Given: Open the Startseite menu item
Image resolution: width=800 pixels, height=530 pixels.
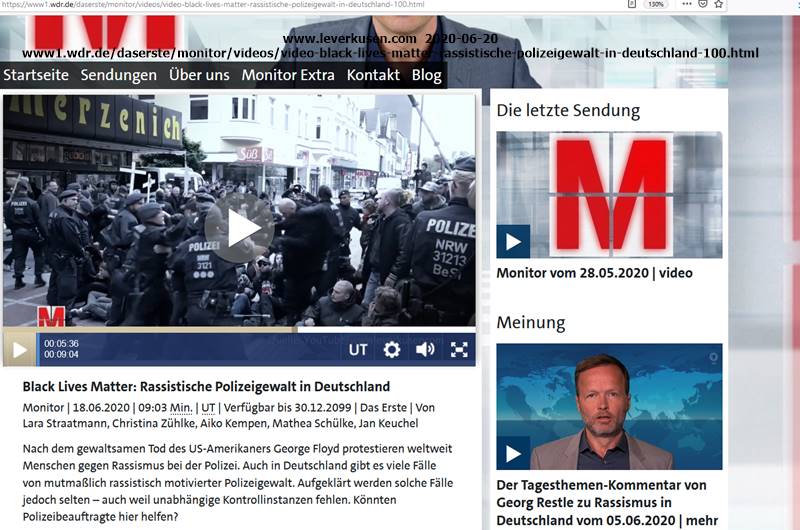Looking at the screenshot, I should [36, 75].
